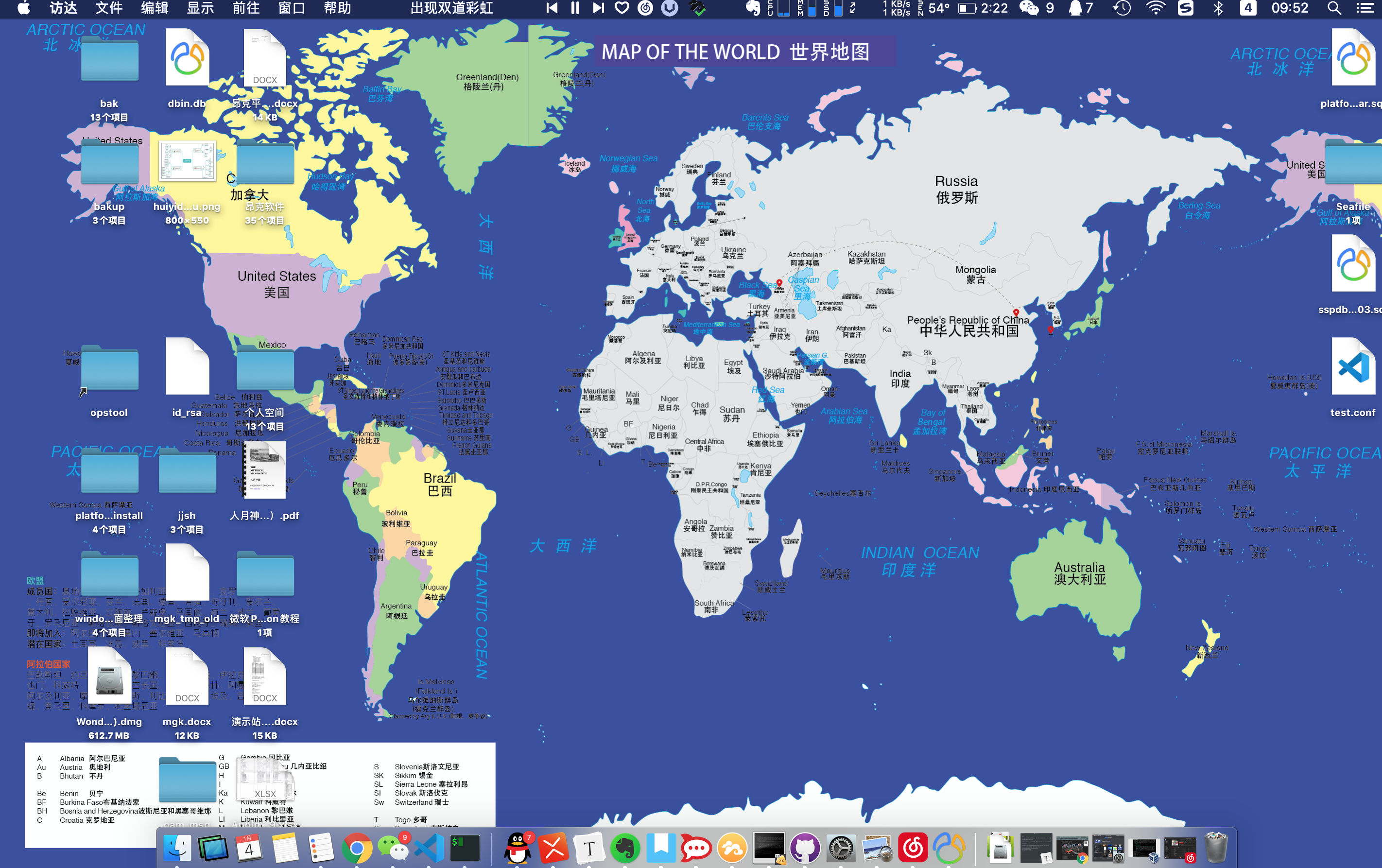Open Spotlight search magnifier
1382x868 pixels.
tap(1334, 8)
